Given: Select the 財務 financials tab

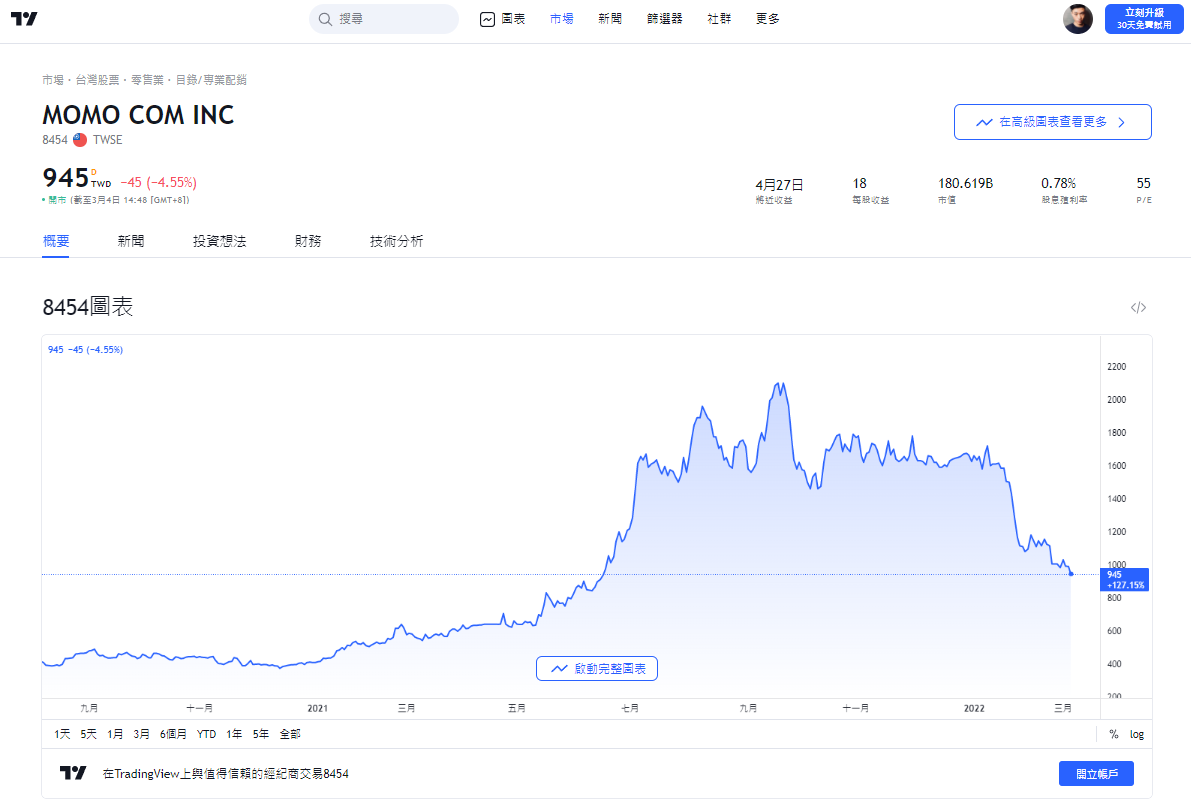Looking at the screenshot, I should pos(308,241).
